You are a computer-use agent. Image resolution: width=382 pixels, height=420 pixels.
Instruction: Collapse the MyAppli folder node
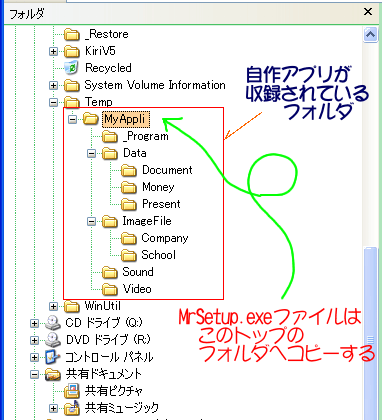pyautogui.click(x=72, y=119)
